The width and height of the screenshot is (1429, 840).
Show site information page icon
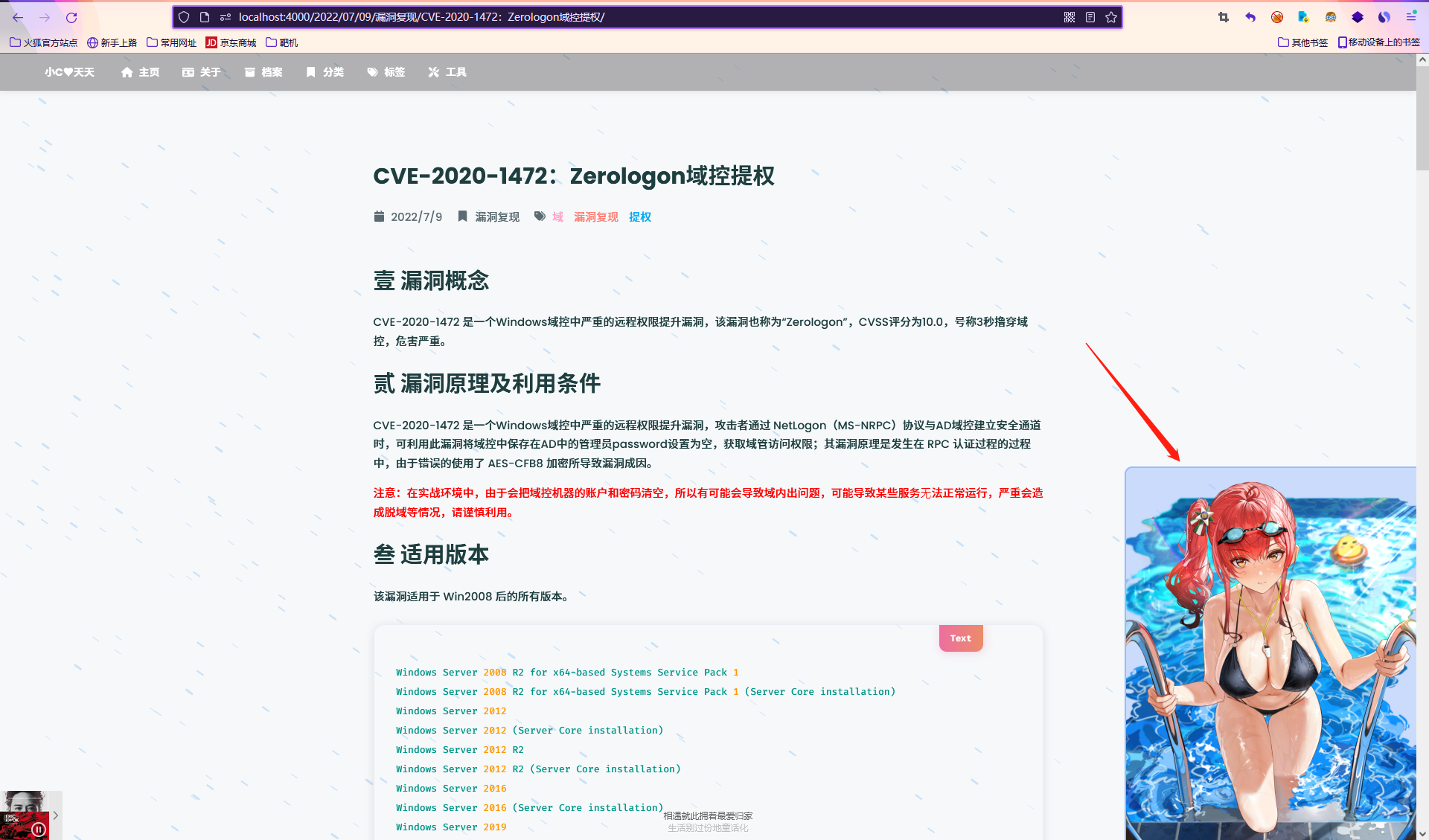(x=205, y=17)
